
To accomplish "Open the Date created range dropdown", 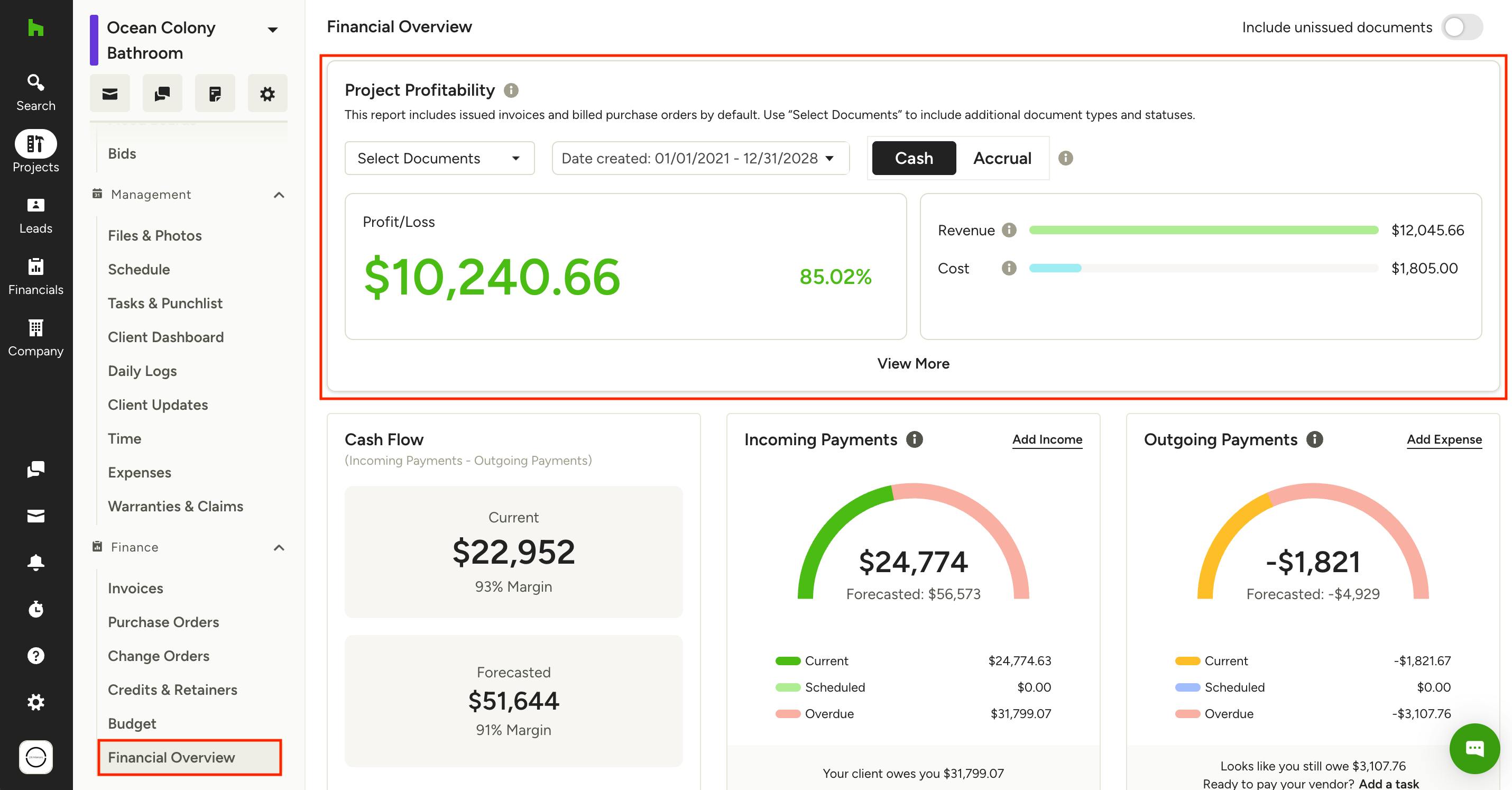I will 700,158.
